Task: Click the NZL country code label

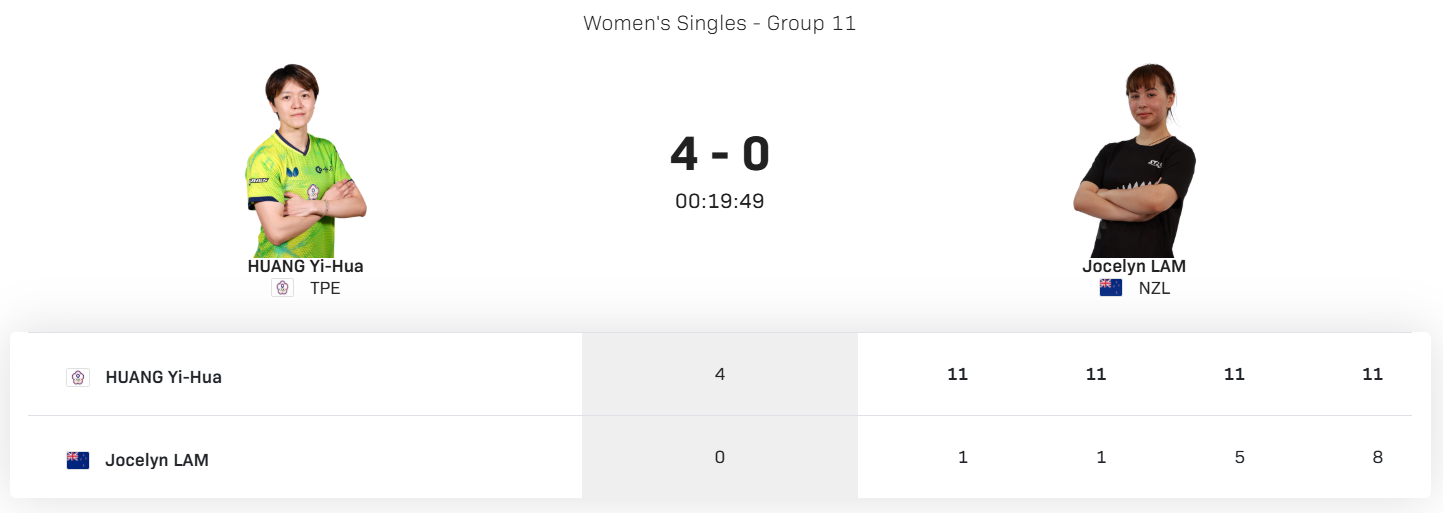Action: click(1154, 288)
